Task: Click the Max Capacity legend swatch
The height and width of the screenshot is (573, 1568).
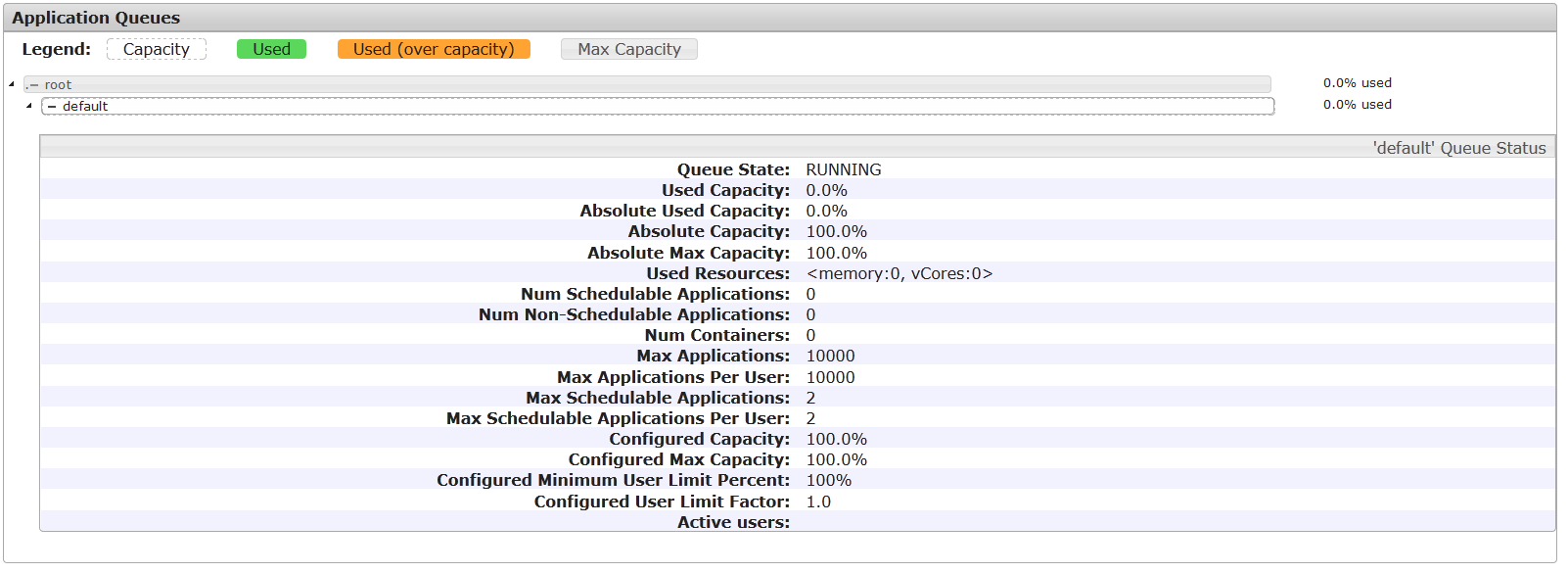Action: (x=629, y=49)
